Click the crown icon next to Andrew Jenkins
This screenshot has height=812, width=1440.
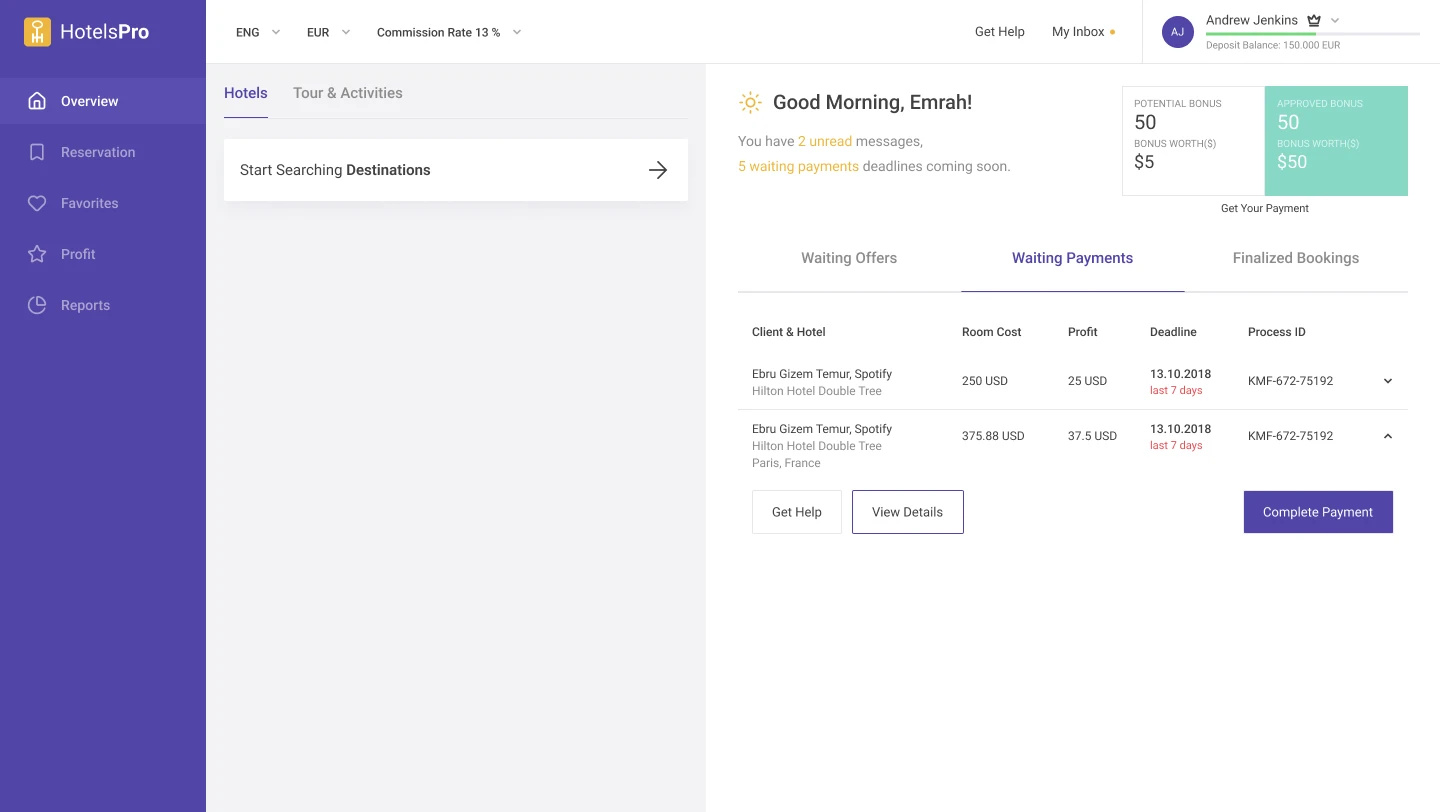(x=1314, y=20)
